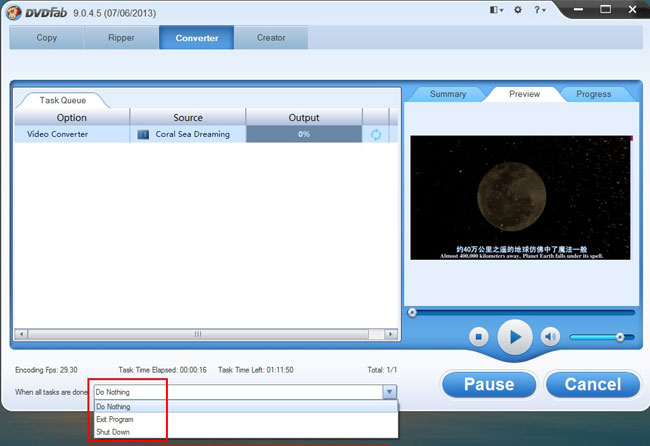Maximize the DVDFab window

[x=606, y=9]
